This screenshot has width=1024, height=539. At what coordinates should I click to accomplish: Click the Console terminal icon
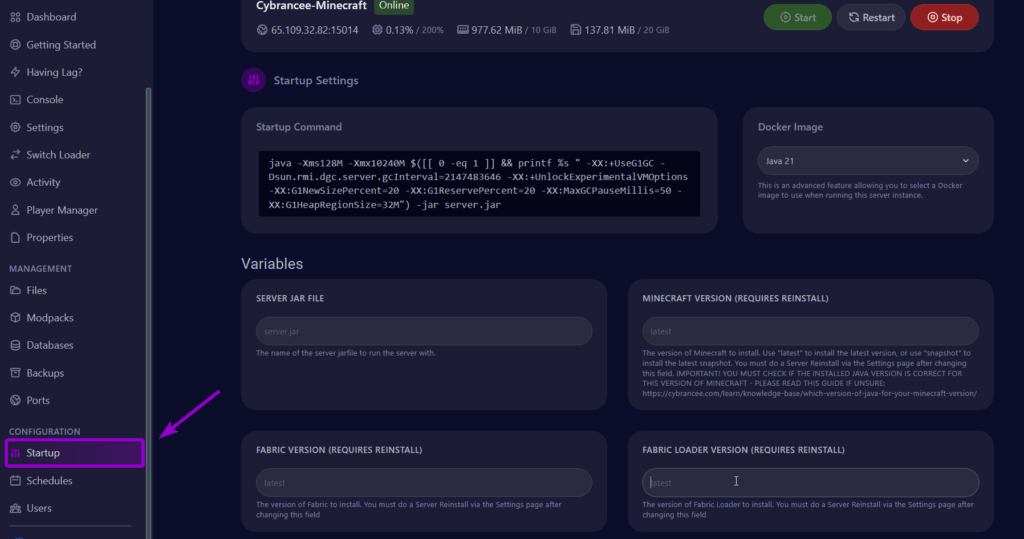pos(15,99)
